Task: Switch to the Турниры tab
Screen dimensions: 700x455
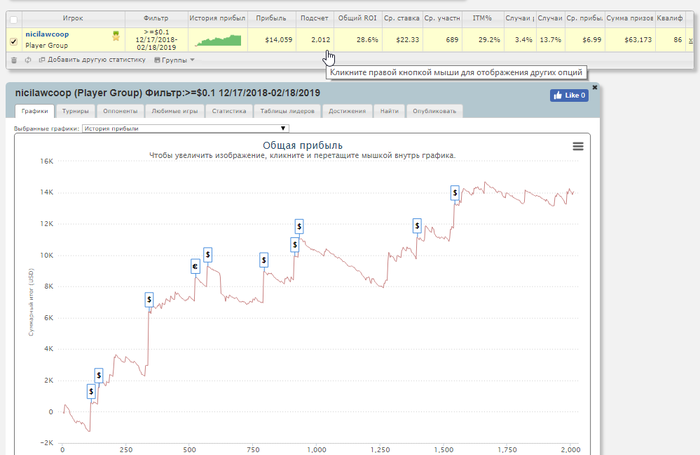Action: coord(75,111)
